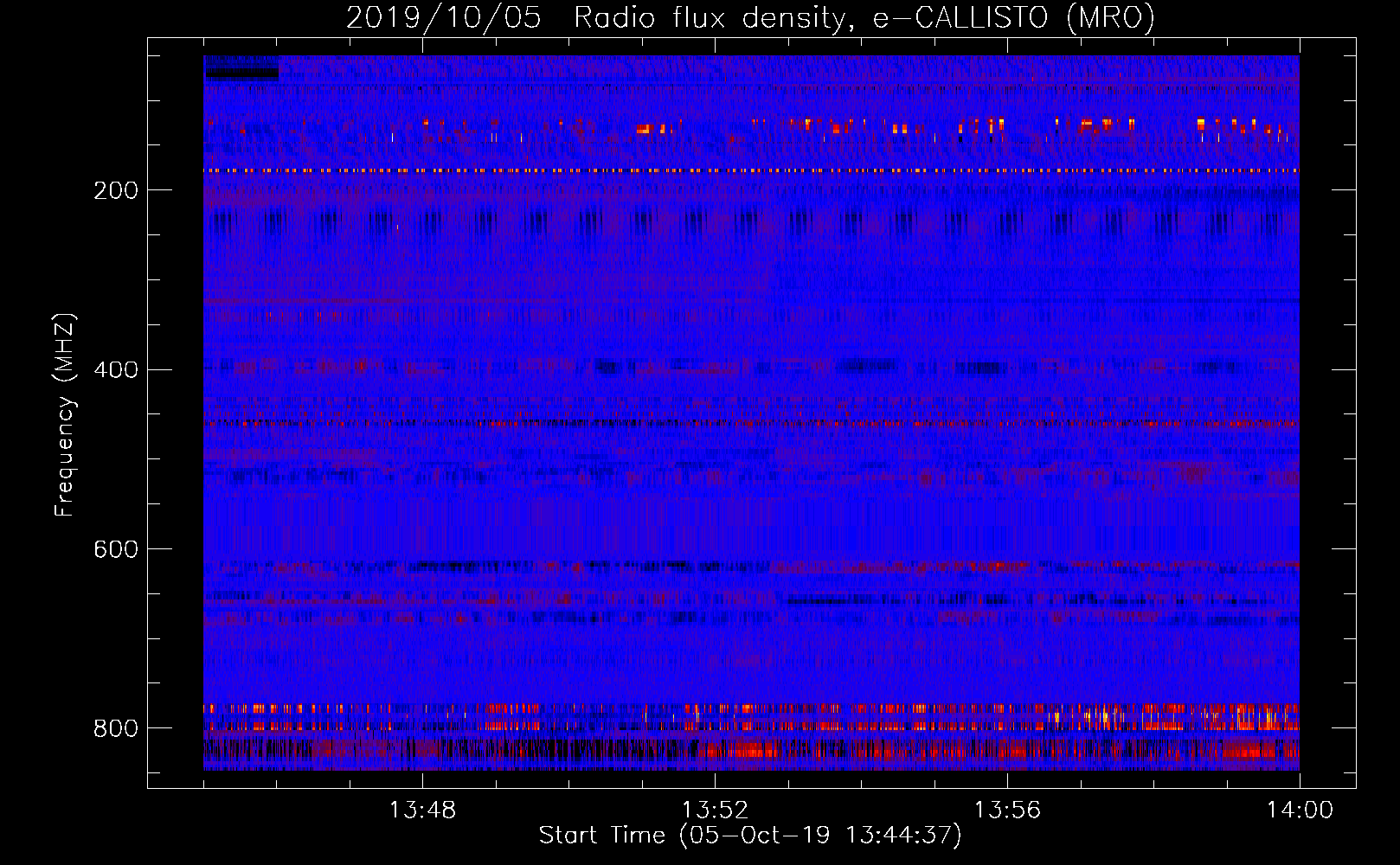Click the 400 frequency tick label

pos(116,370)
